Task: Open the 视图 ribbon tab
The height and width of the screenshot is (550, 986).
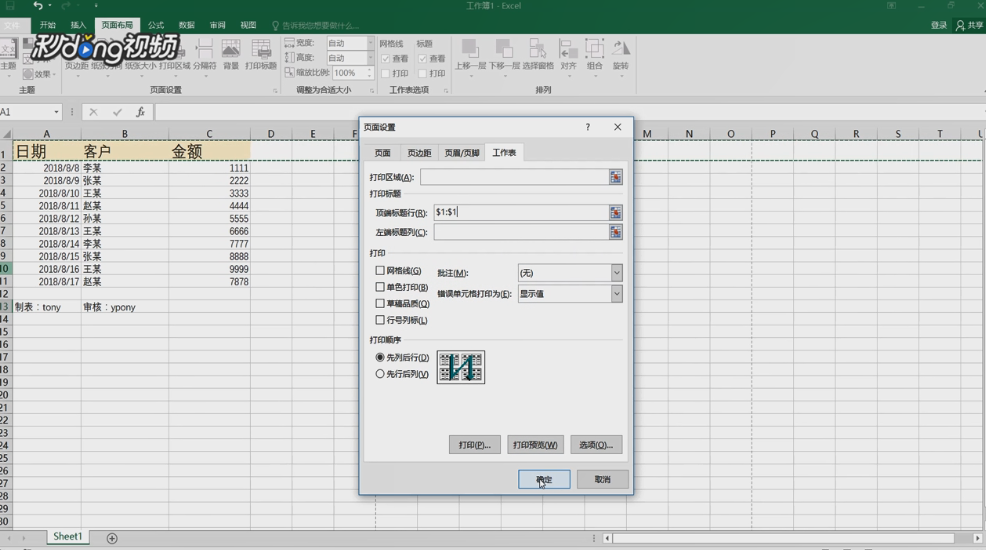Action: point(248,25)
